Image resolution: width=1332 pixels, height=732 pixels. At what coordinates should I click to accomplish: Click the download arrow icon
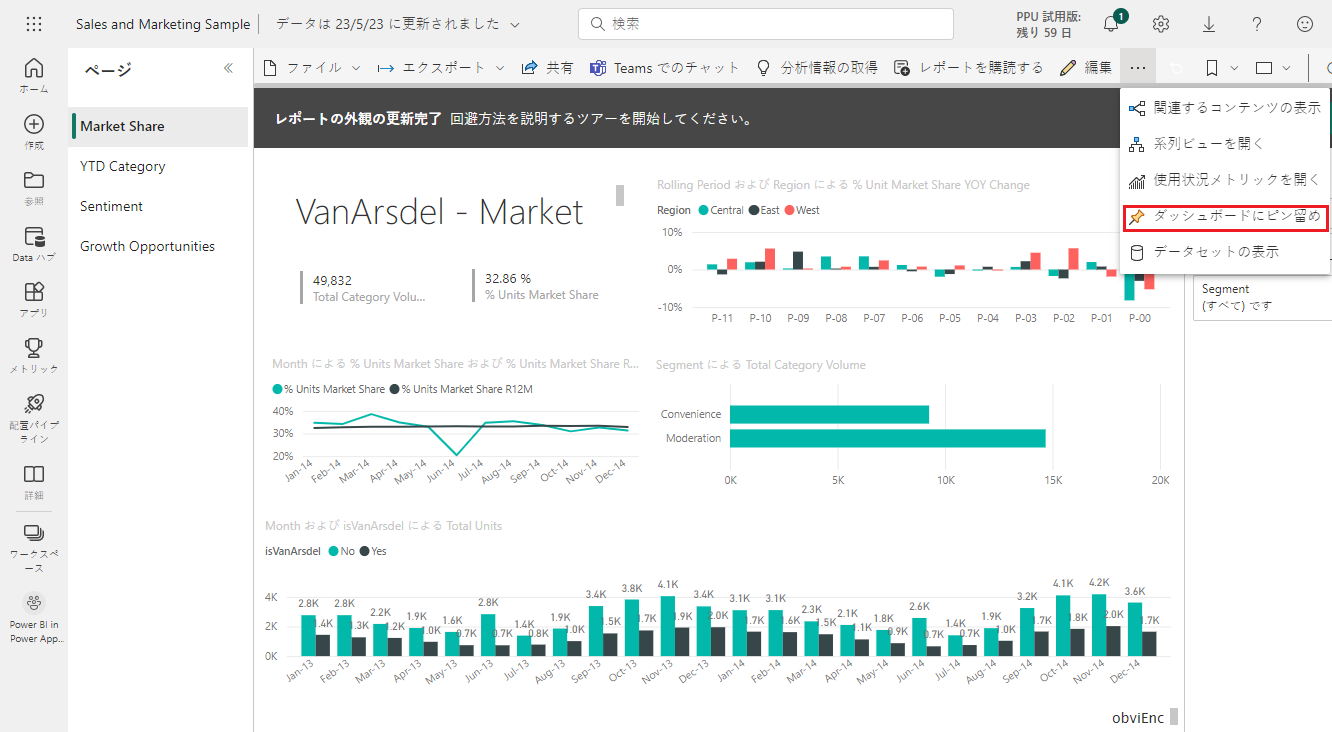coord(1209,24)
